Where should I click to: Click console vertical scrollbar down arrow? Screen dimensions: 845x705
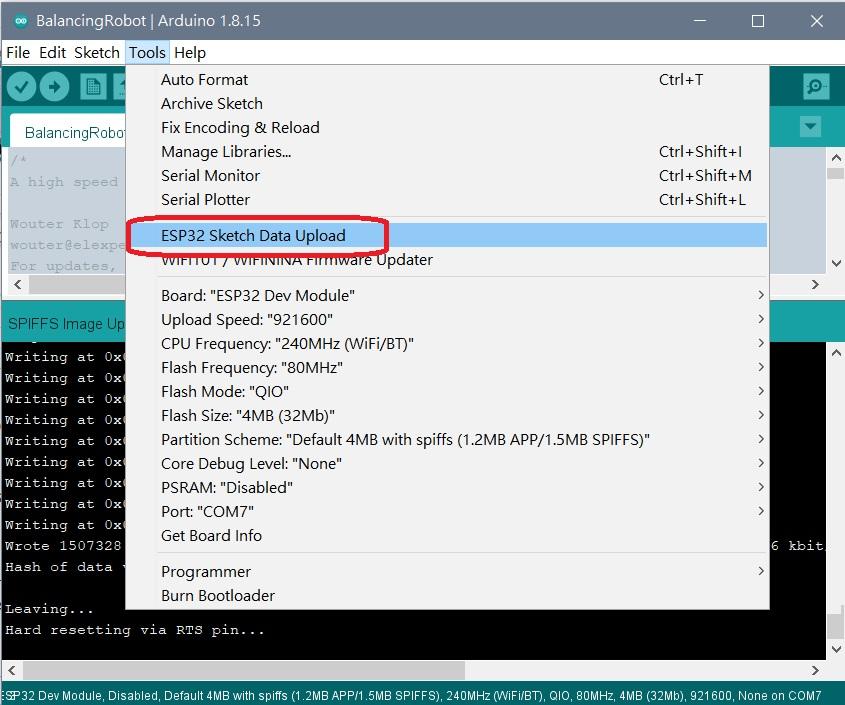point(836,649)
